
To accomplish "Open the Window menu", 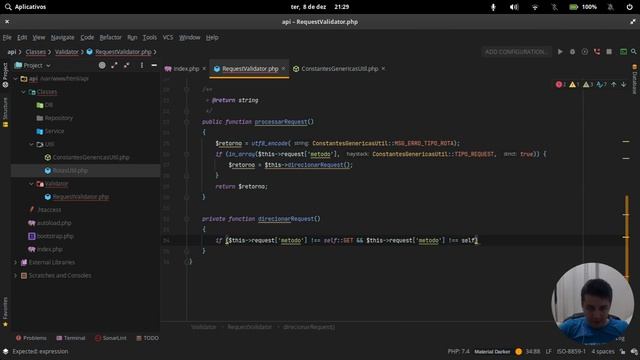I will point(189,37).
